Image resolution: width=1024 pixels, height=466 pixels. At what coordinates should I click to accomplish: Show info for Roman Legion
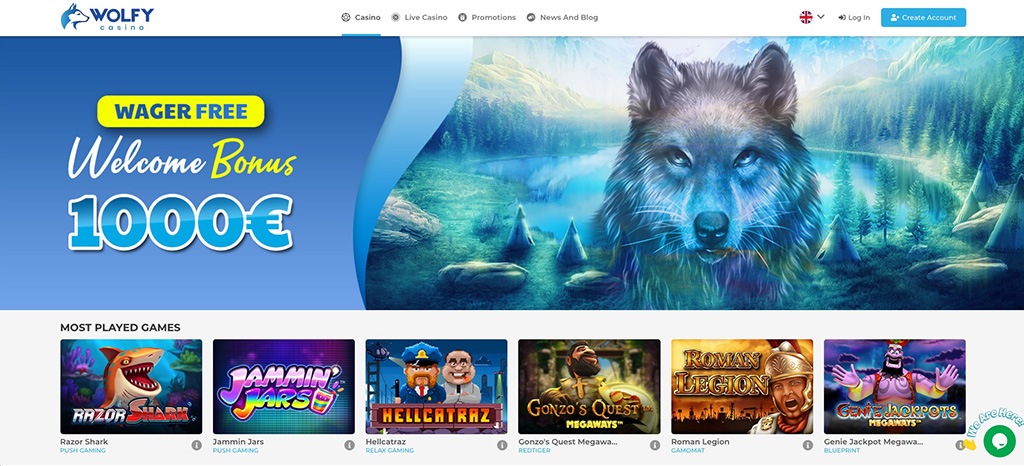[808, 445]
